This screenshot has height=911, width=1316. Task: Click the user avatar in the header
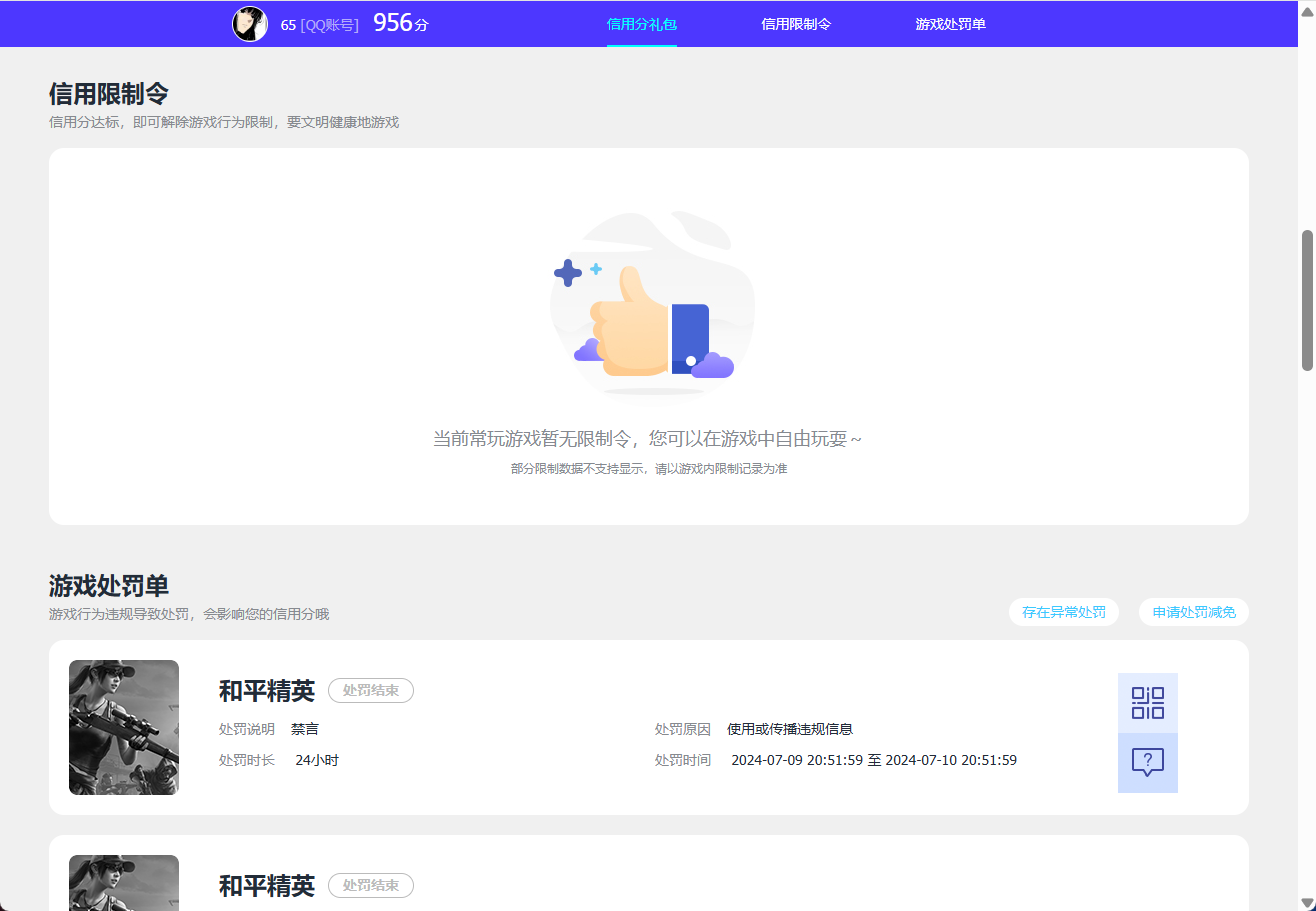click(x=250, y=24)
